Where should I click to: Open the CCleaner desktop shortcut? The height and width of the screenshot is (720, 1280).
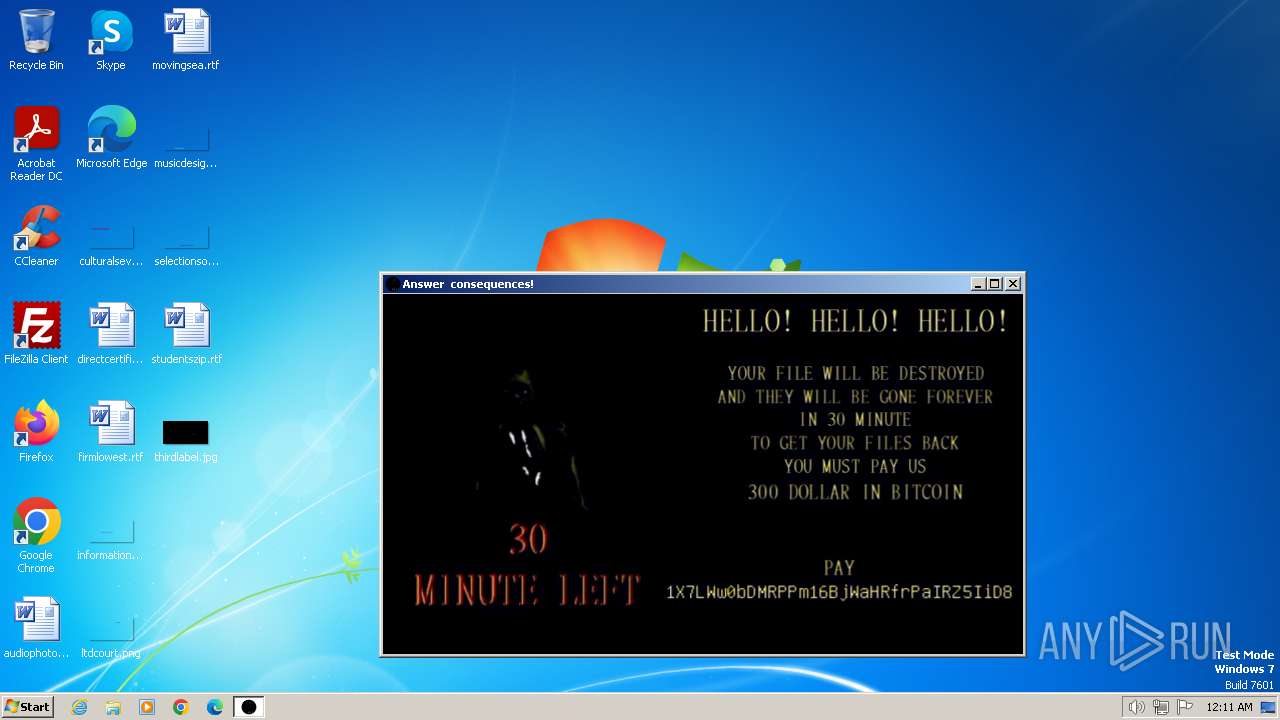(x=36, y=235)
